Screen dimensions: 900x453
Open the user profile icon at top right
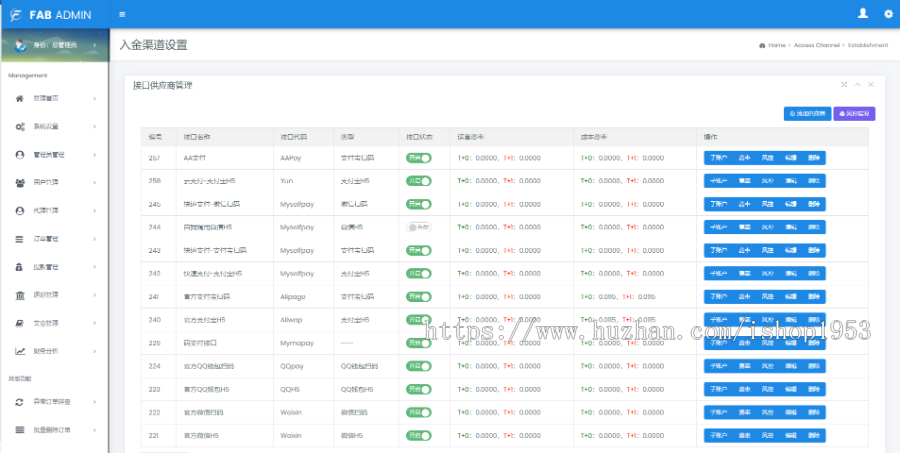point(862,14)
